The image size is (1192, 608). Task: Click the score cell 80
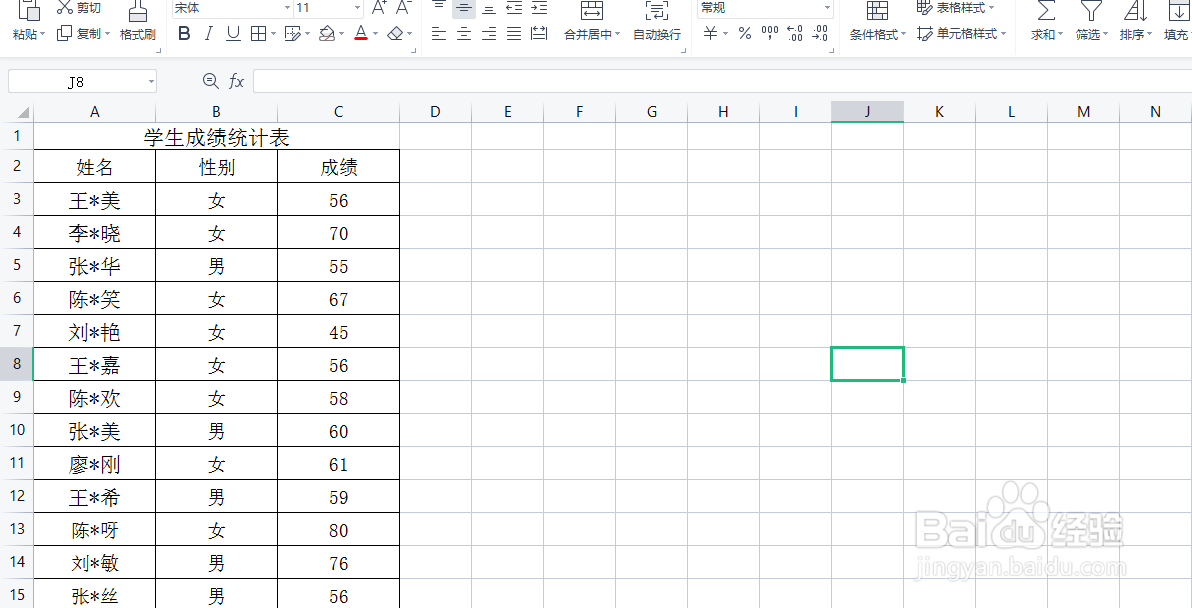click(338, 530)
